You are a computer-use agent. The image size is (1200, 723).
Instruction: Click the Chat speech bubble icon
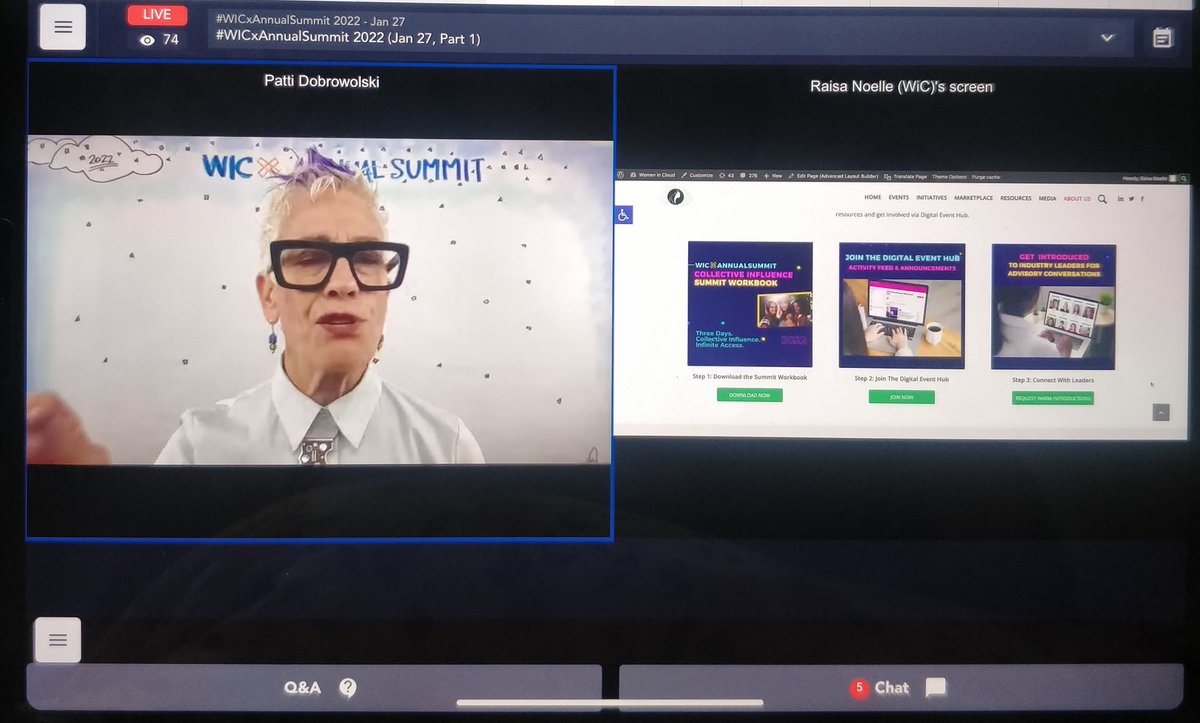pyautogui.click(x=935, y=688)
